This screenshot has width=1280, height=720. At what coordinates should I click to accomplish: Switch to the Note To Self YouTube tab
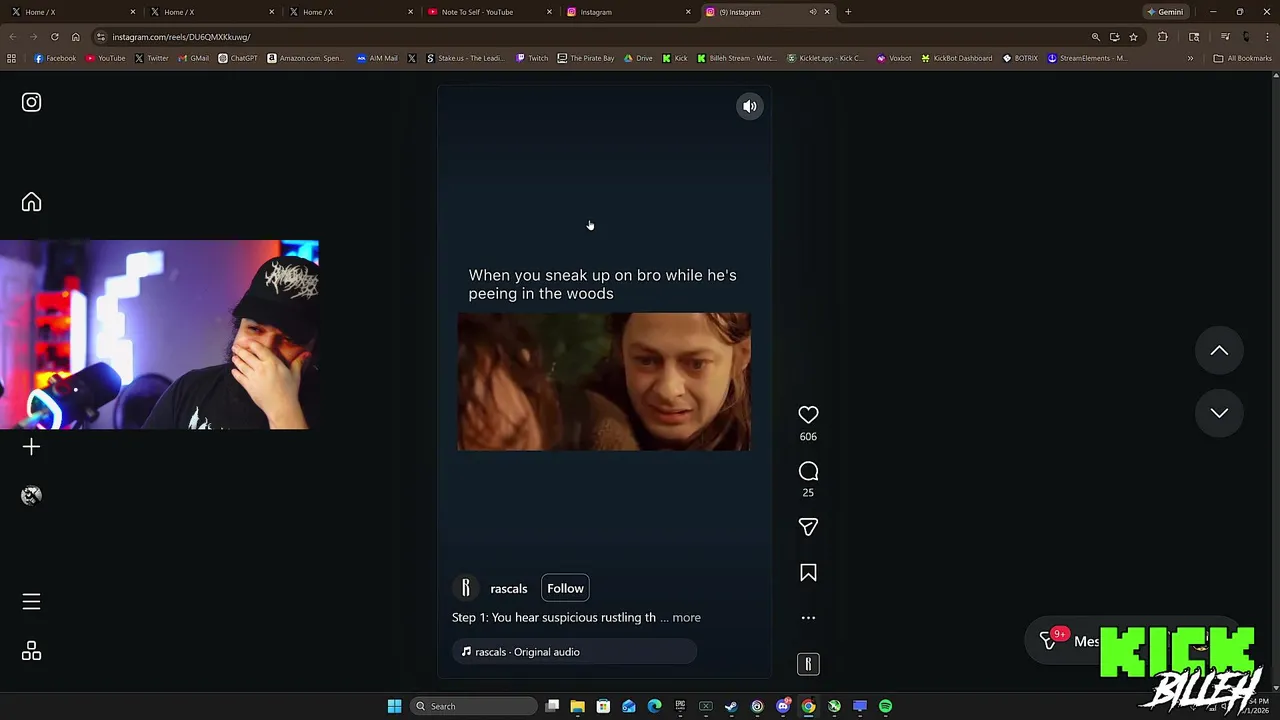[490, 12]
